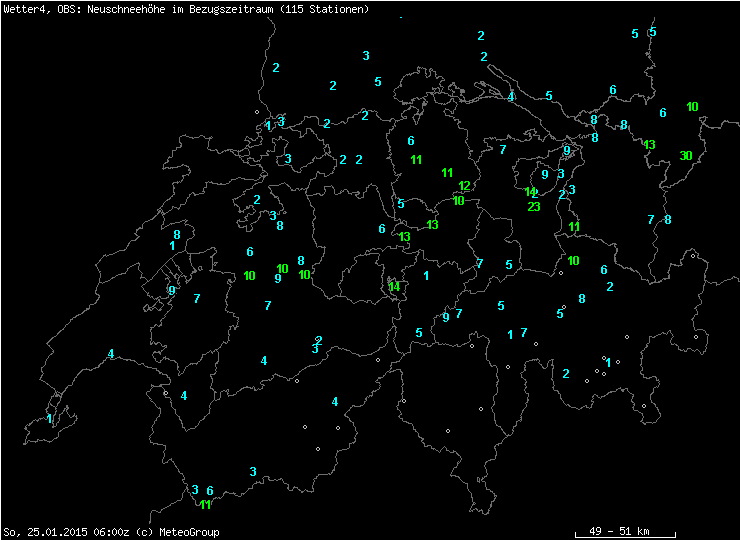Select the green 30 snow depth value

685,155
